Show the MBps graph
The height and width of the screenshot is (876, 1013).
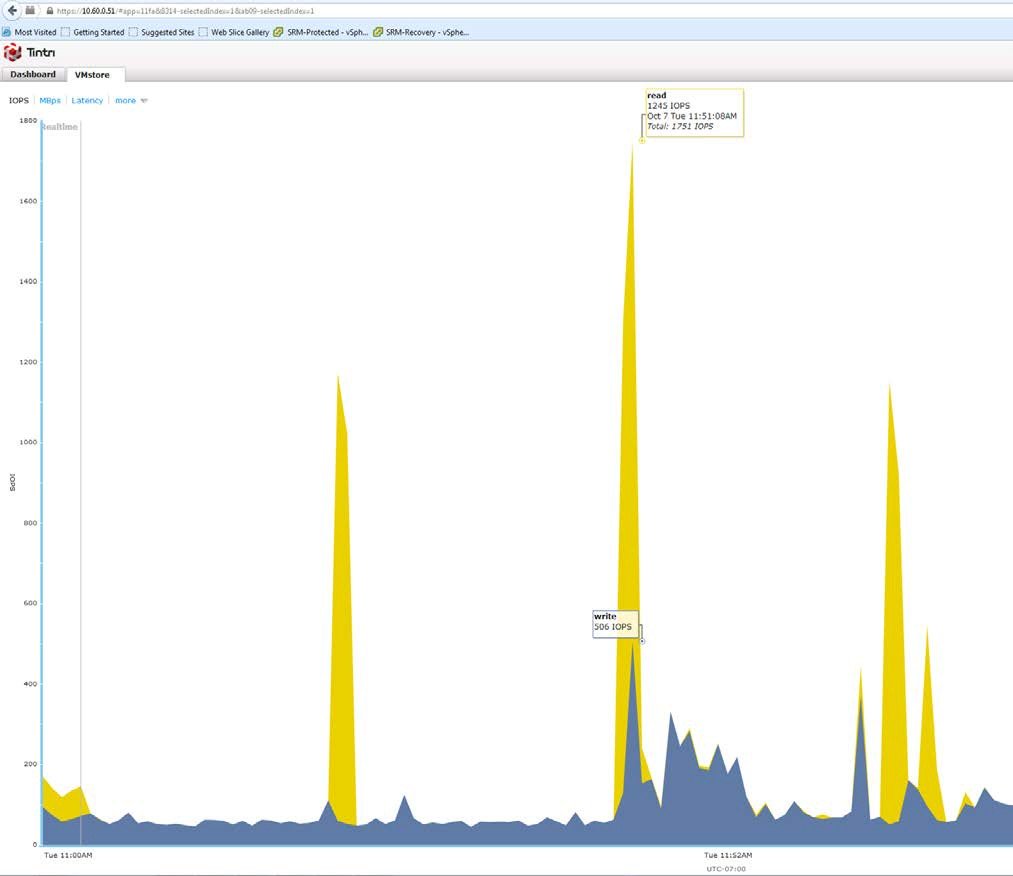[50, 101]
